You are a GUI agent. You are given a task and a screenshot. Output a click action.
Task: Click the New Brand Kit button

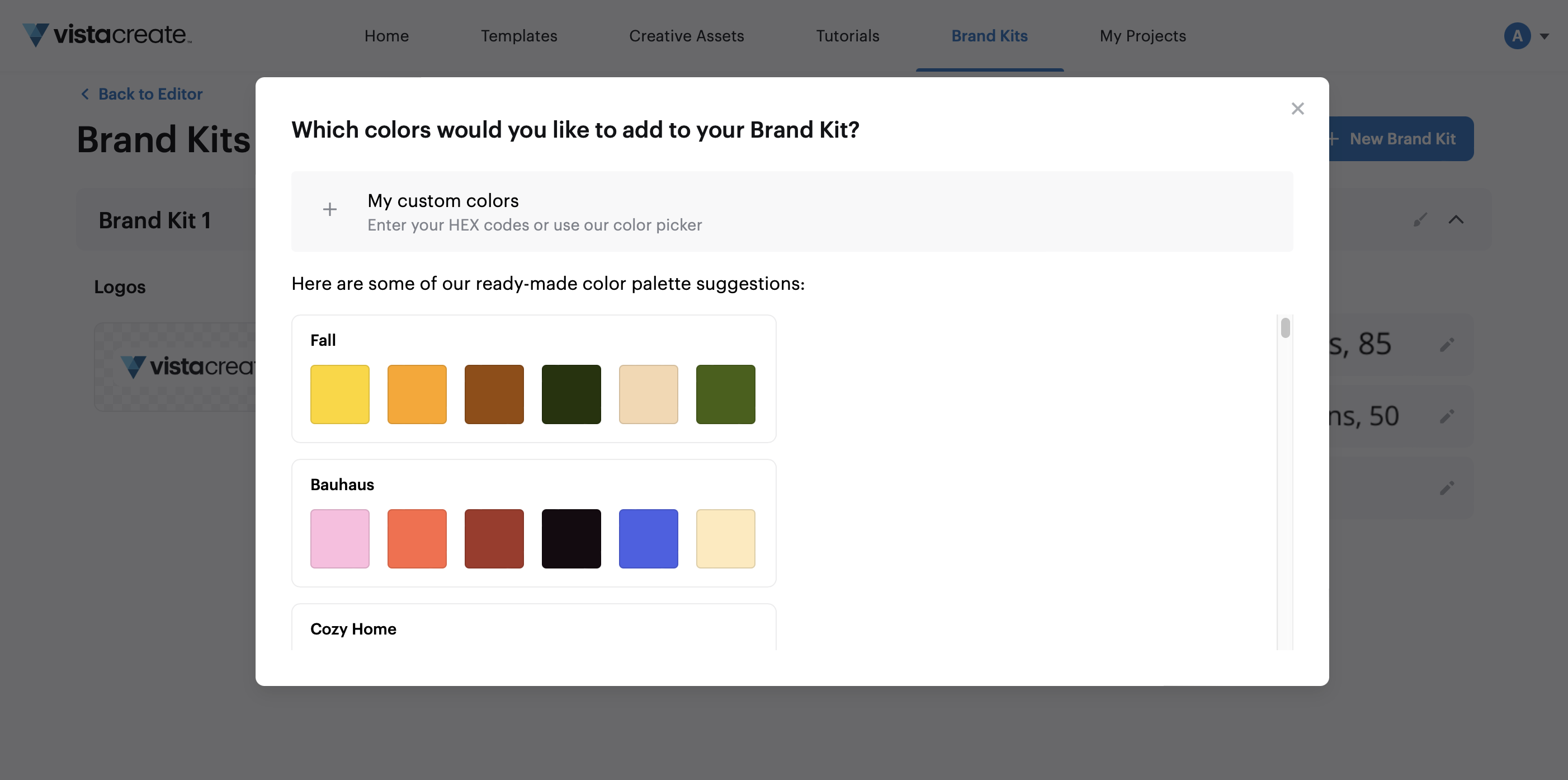point(1400,139)
